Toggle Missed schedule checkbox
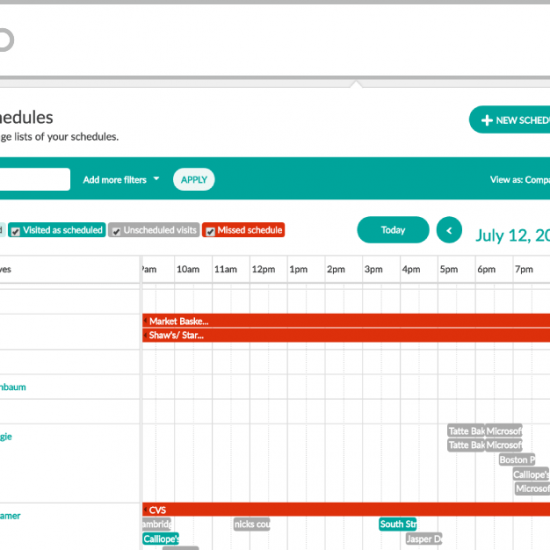Image resolution: width=550 pixels, height=550 pixels. [210, 232]
